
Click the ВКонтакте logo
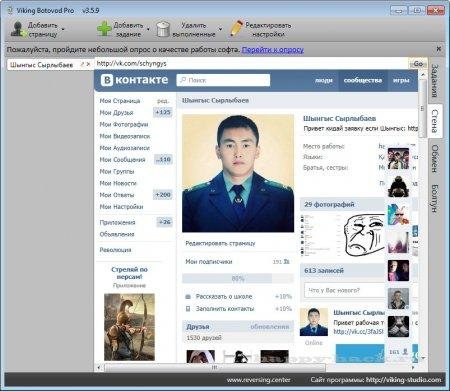[134, 80]
